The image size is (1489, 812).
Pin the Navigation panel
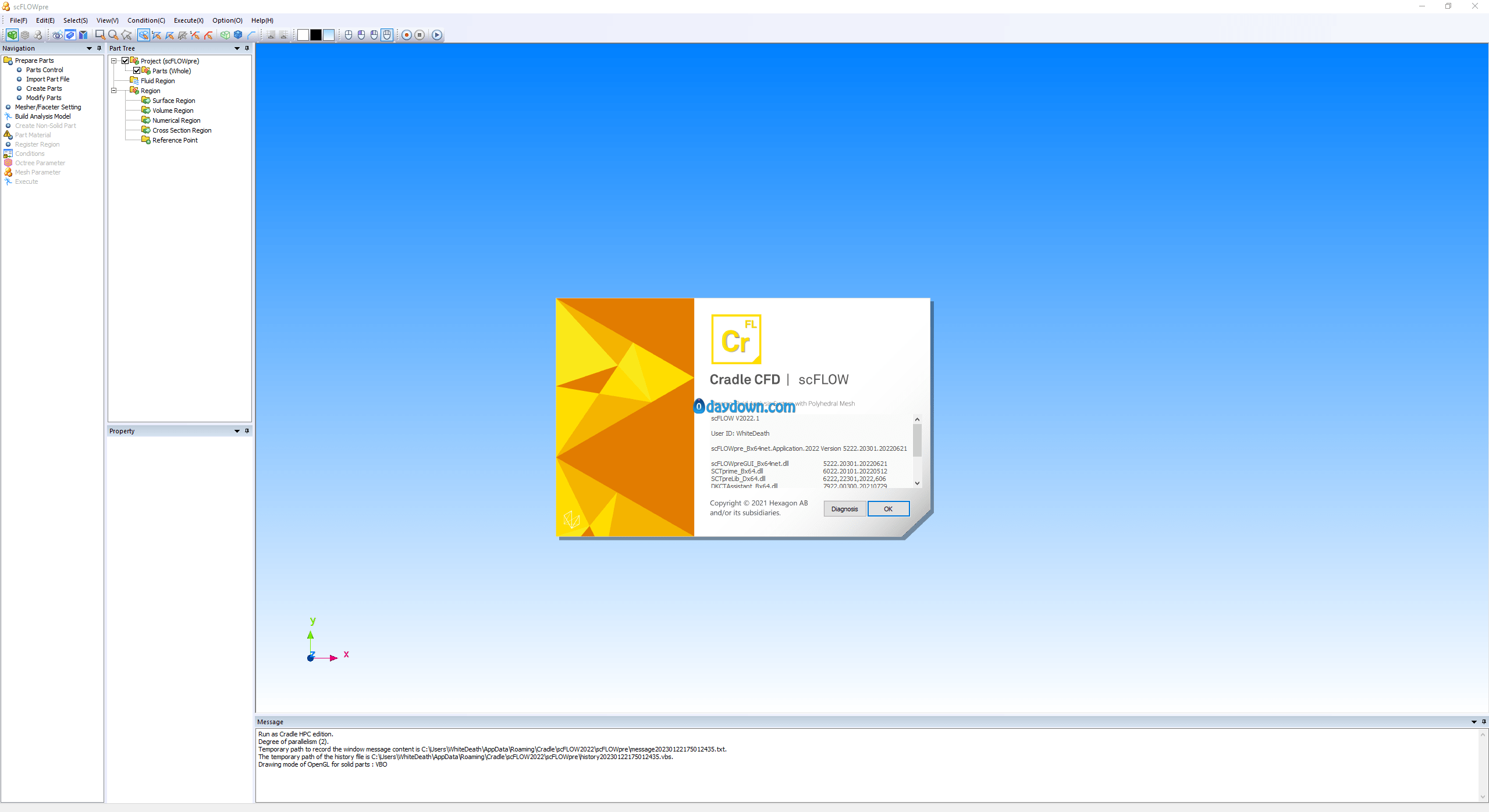pyautogui.click(x=99, y=48)
